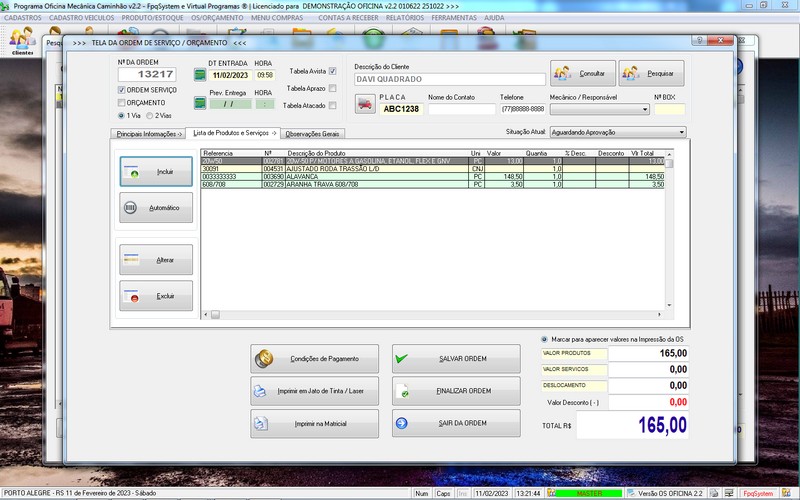The image size is (800, 500).
Task: Open the FERRAMENTAS menu
Action: click(x=454, y=18)
